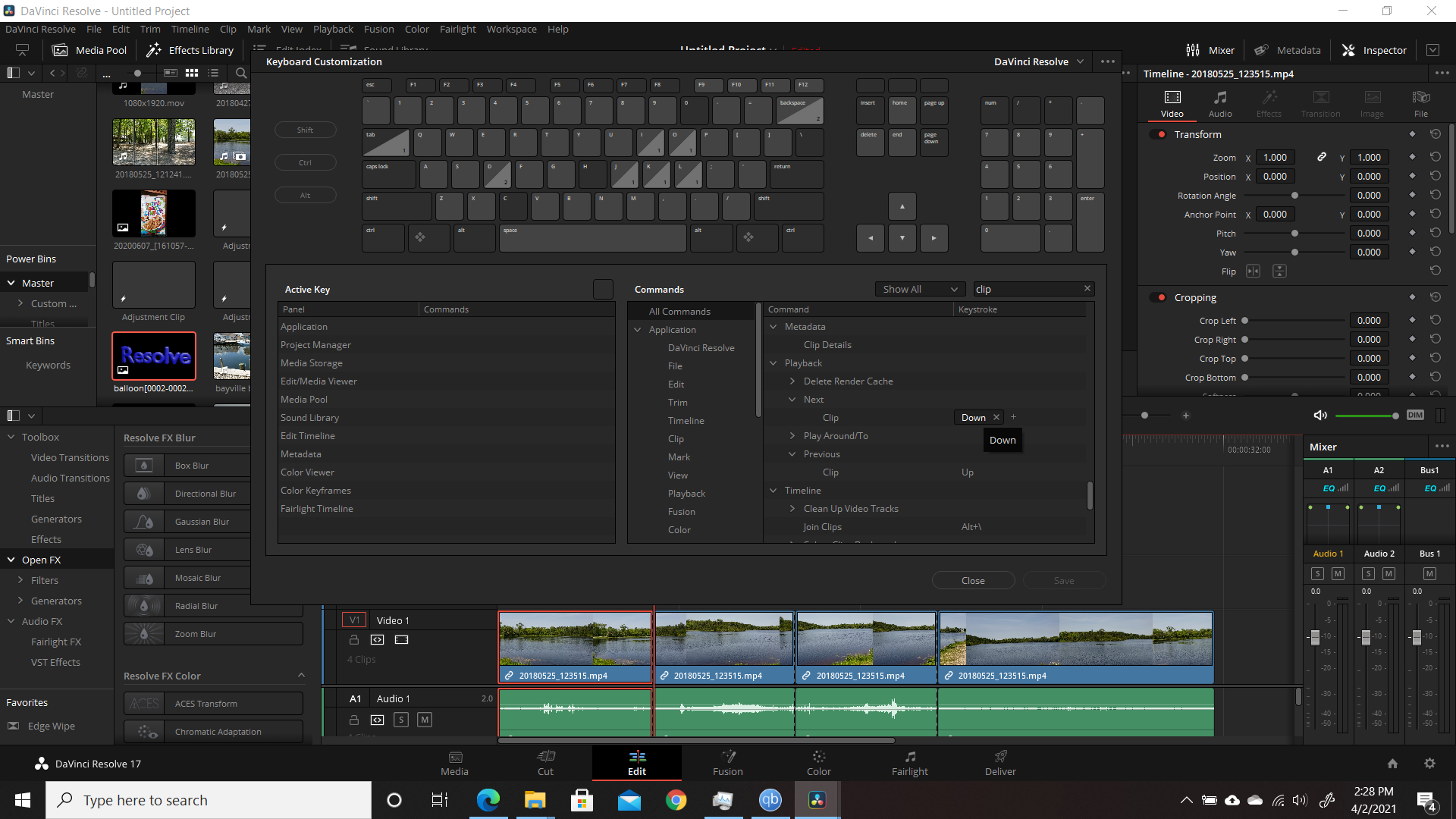Switch to the Color page
1456x819 pixels.
818,763
